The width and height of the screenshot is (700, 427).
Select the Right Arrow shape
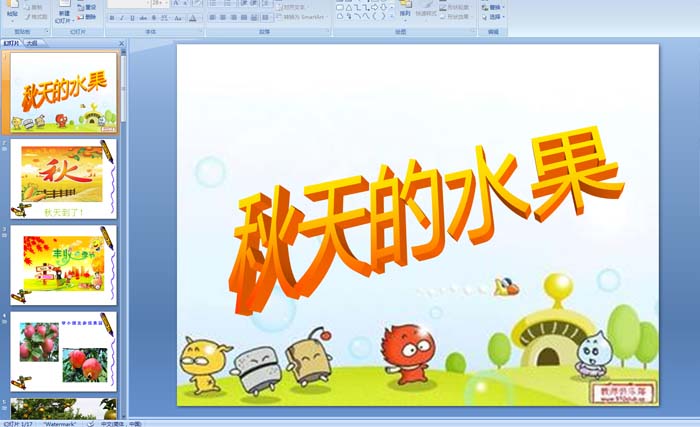tap(375, 8)
